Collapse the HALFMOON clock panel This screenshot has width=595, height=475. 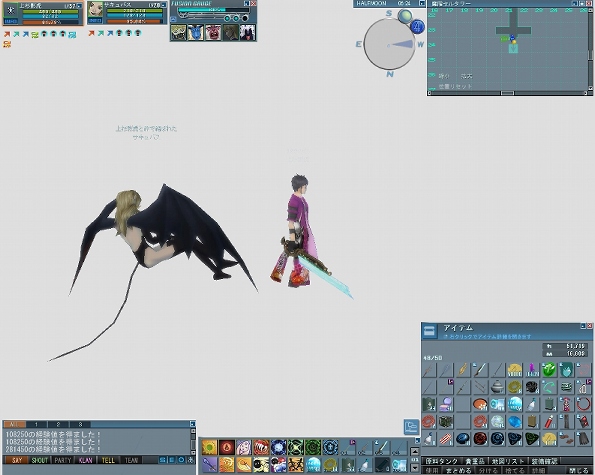pyautogui.click(x=422, y=3)
